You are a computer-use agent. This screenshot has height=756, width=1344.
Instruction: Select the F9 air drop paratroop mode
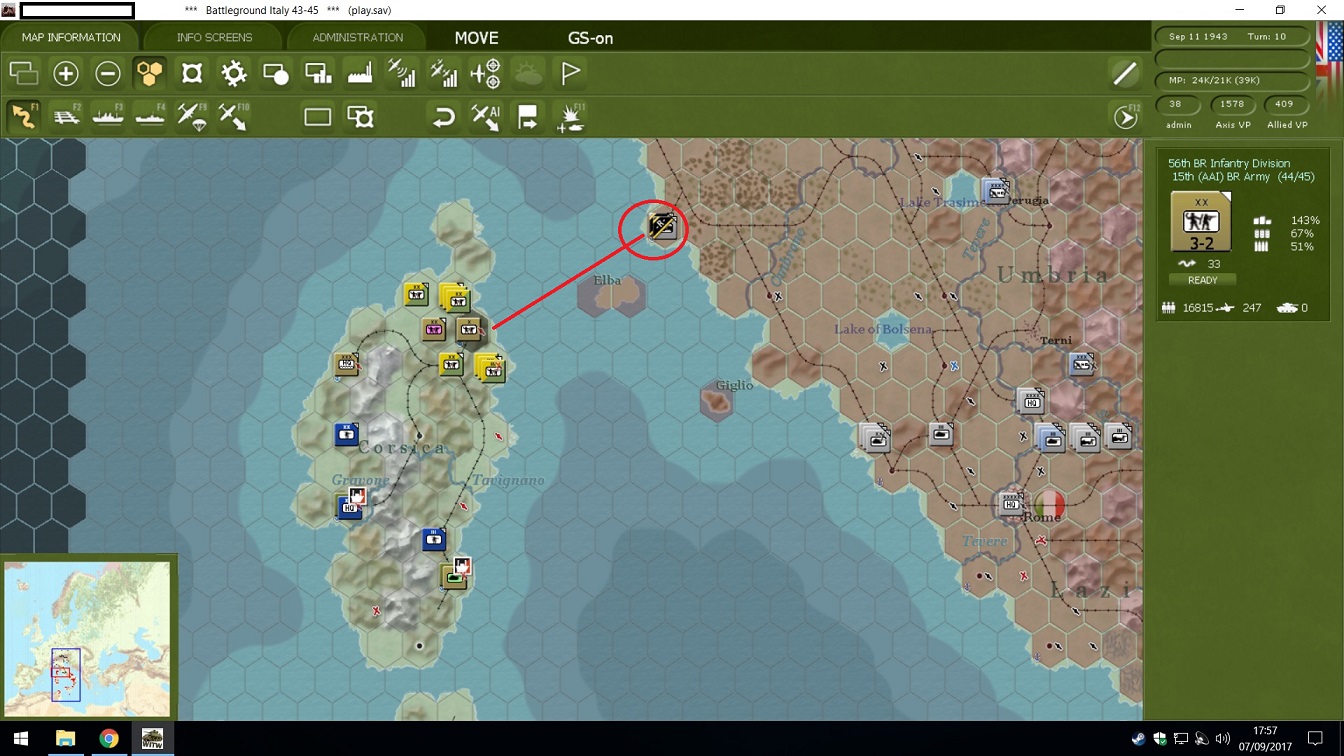[x=192, y=116]
